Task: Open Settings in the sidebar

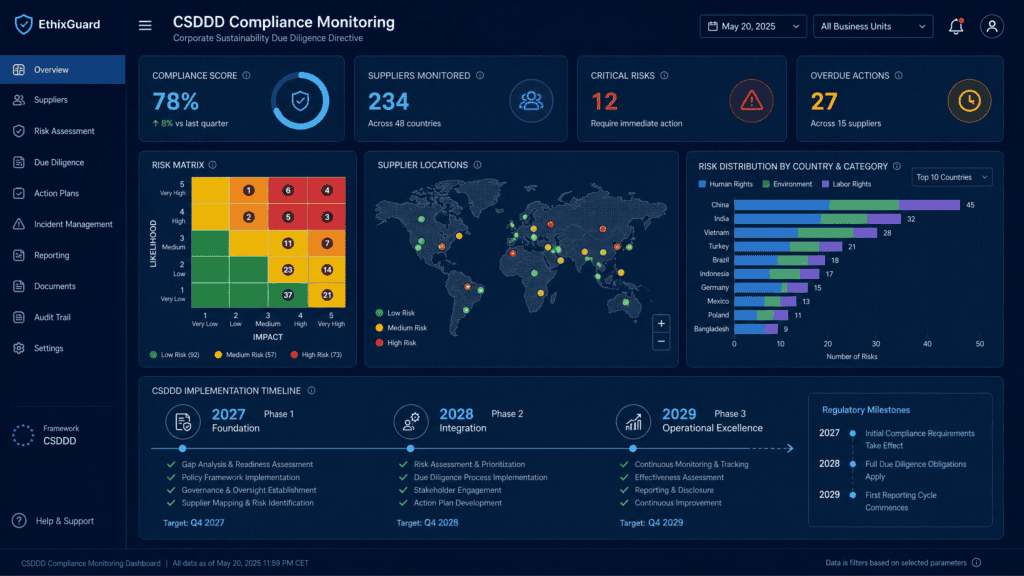Action: [x=63, y=348]
